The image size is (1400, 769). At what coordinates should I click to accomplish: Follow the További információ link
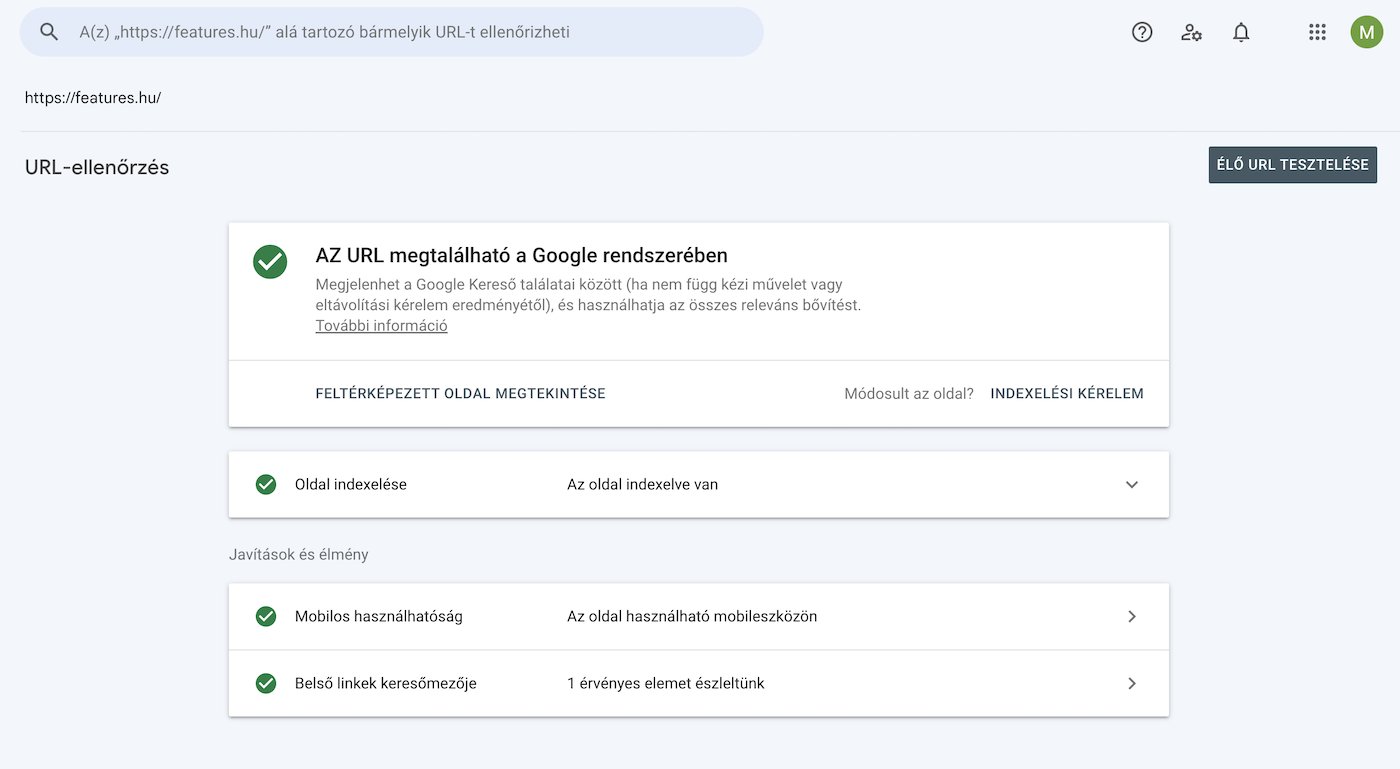click(381, 326)
